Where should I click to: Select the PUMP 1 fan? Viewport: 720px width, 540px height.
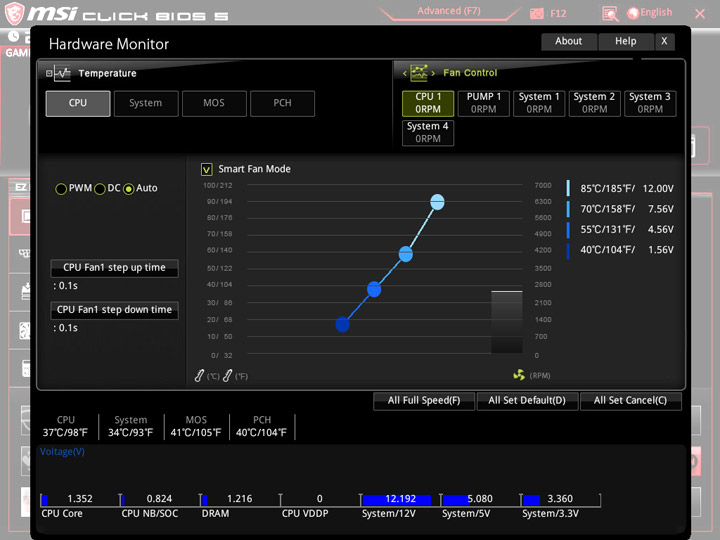pyautogui.click(x=484, y=103)
